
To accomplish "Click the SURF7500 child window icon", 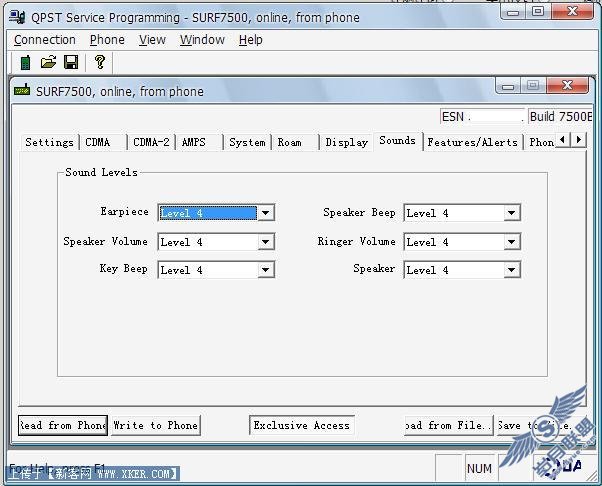I will pos(22,90).
